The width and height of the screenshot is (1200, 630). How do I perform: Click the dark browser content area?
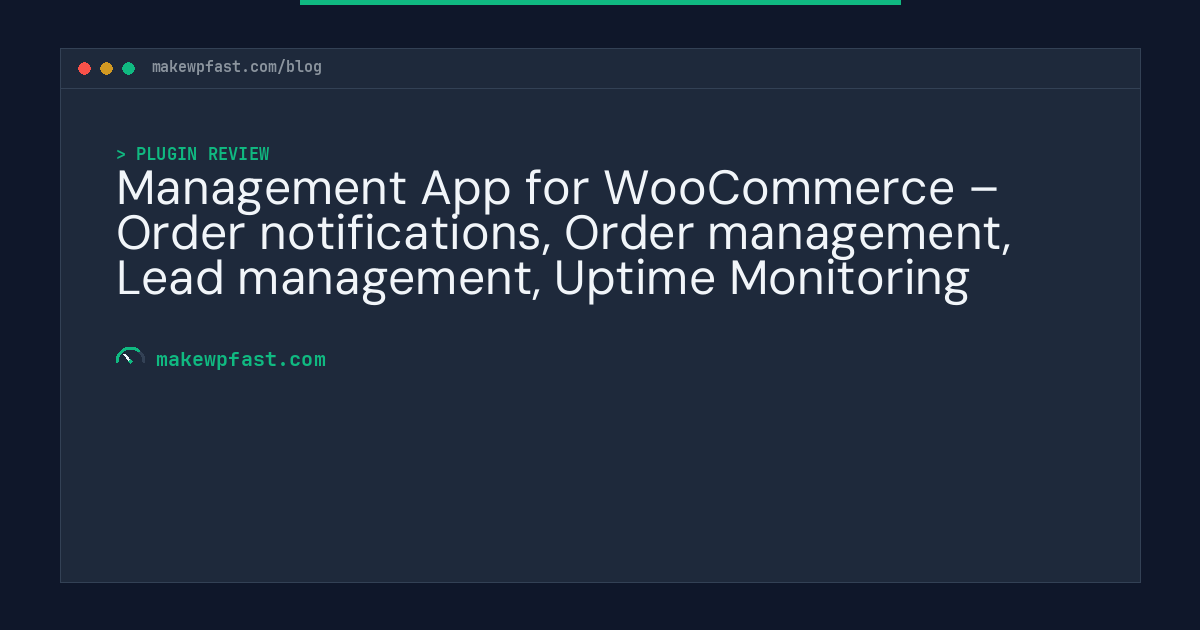600,470
